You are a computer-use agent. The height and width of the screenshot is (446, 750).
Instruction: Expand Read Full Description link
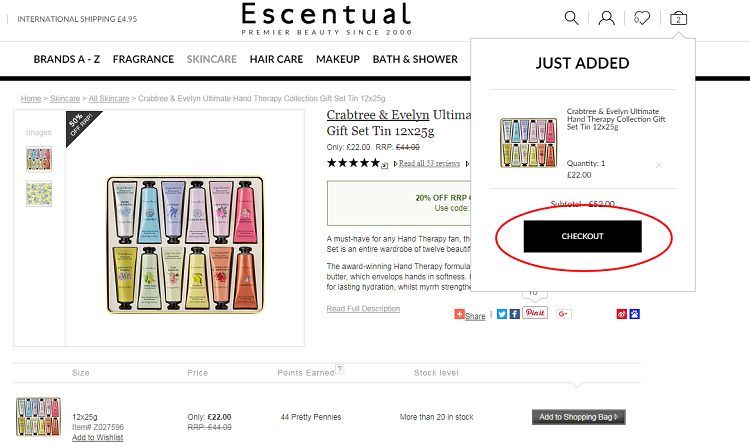[363, 309]
